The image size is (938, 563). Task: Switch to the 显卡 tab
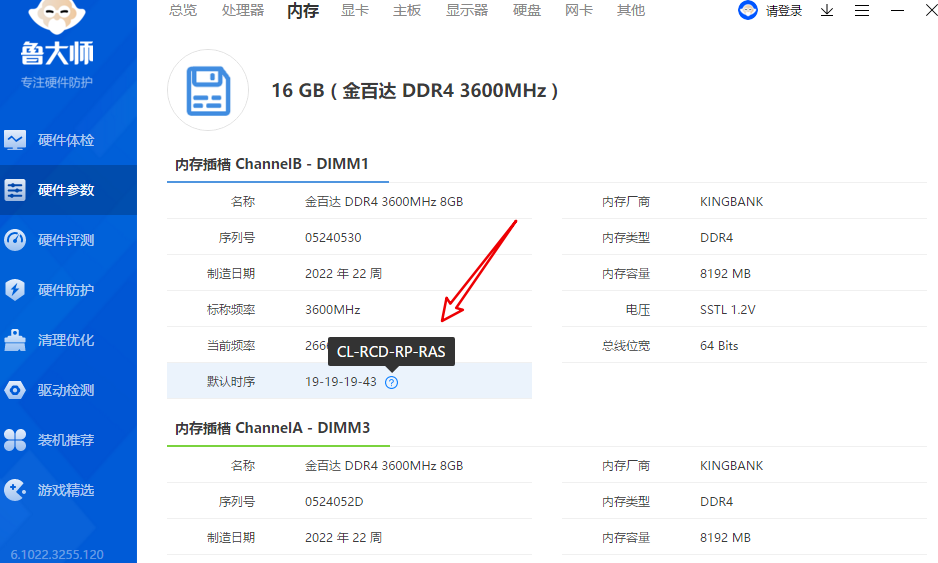coord(355,10)
